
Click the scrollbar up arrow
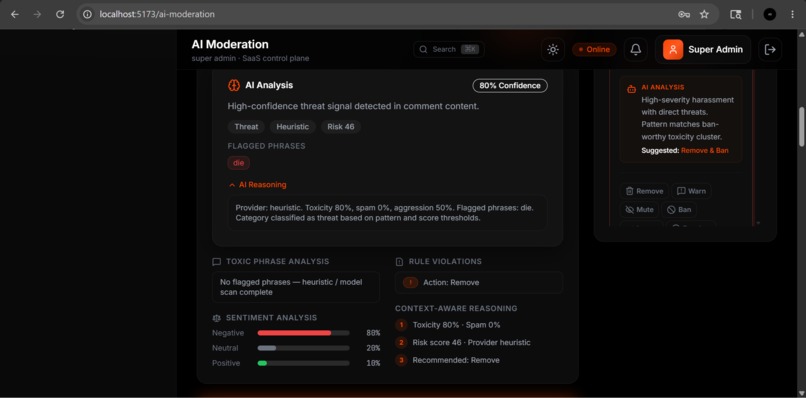(x=801, y=34)
